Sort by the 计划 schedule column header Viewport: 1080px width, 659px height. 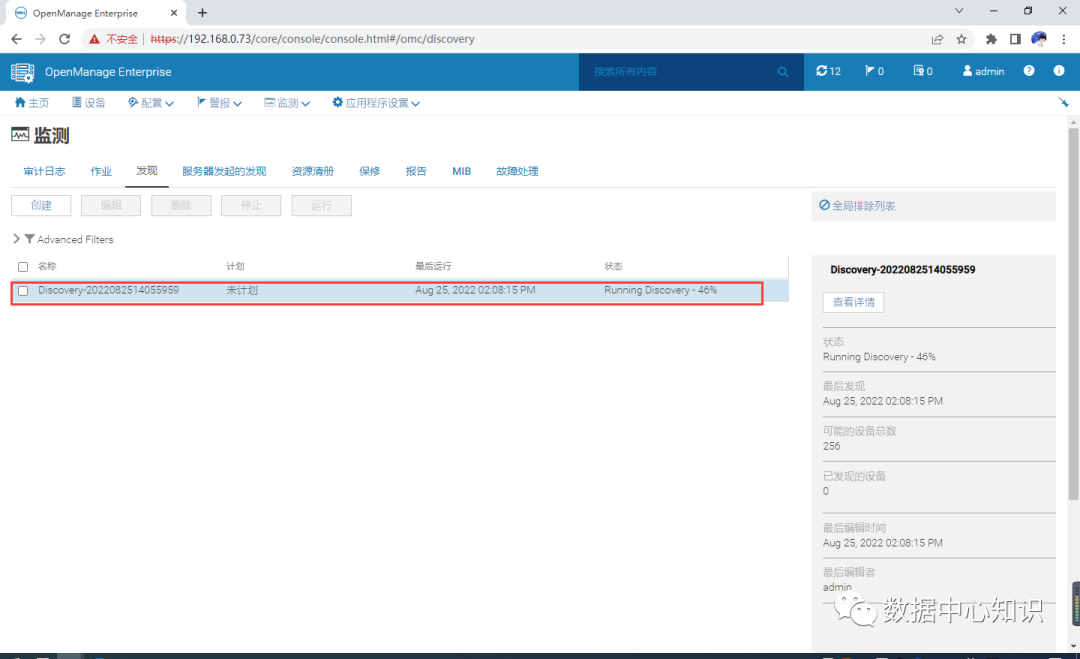pos(236,266)
